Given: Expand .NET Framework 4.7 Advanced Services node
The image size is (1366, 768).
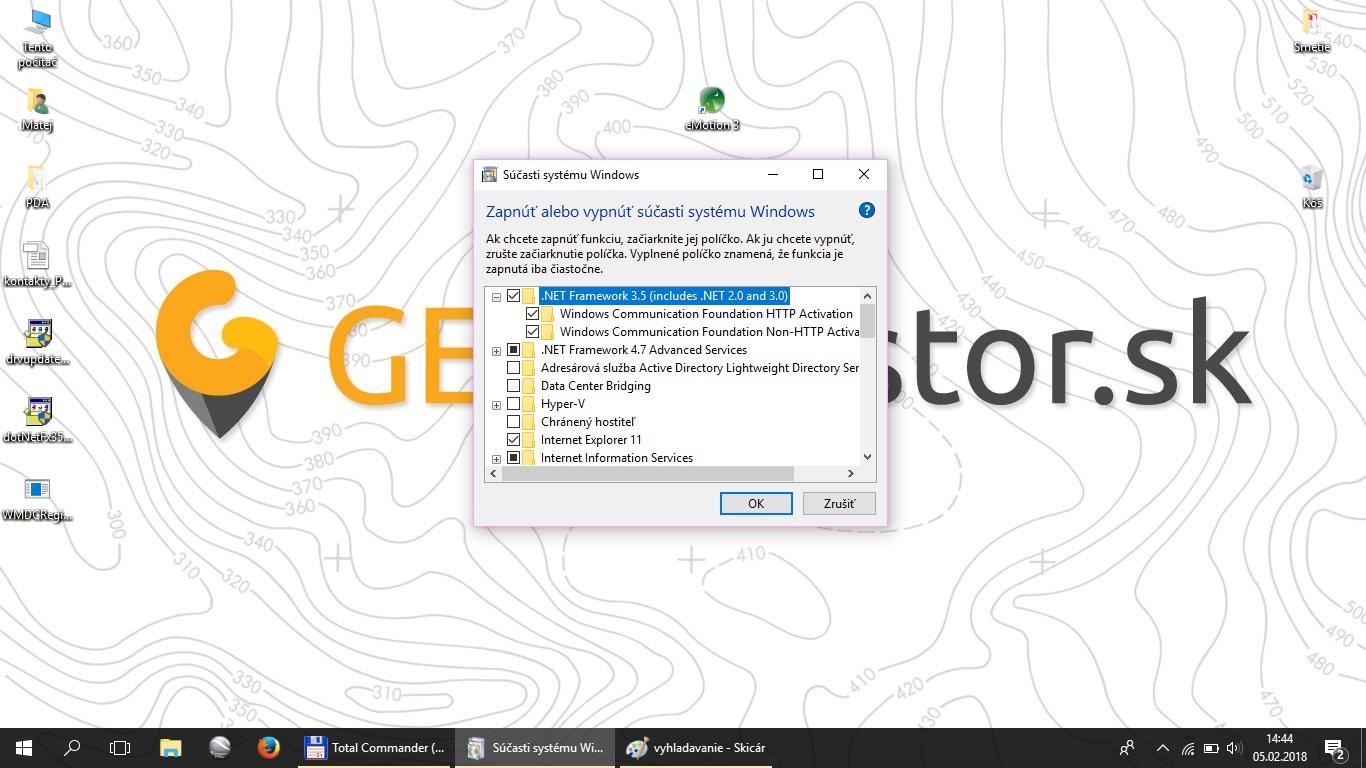Looking at the screenshot, I should click(x=496, y=351).
